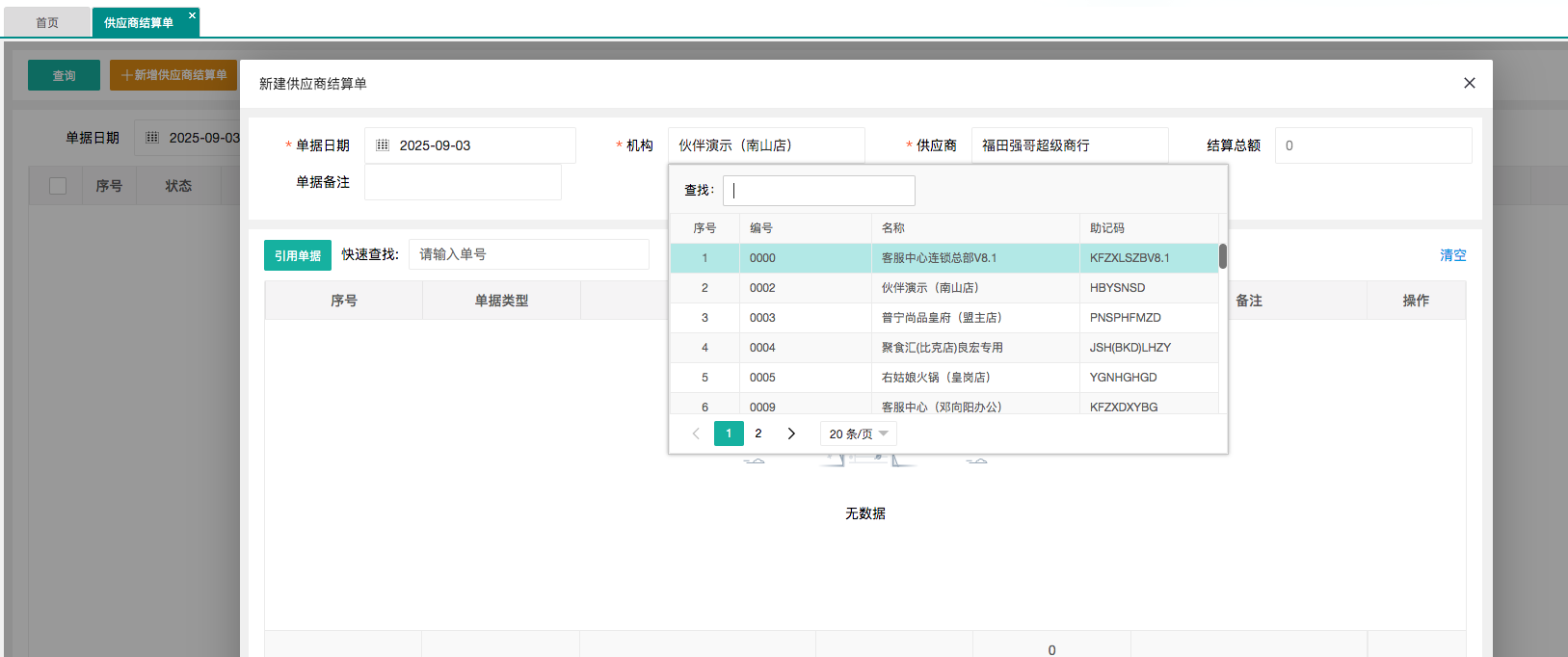Image resolution: width=1568 pixels, height=657 pixels.
Task: Click the previous page arrow in the popup
Action: click(x=696, y=434)
